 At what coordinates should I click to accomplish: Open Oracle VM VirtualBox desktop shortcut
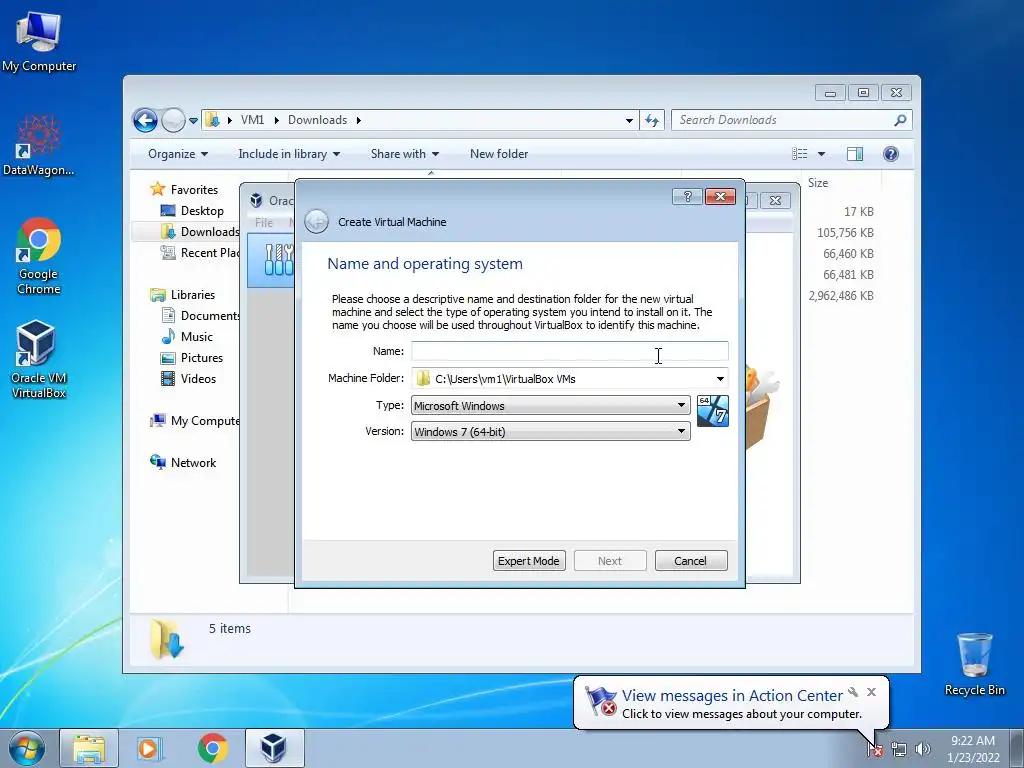[39, 359]
